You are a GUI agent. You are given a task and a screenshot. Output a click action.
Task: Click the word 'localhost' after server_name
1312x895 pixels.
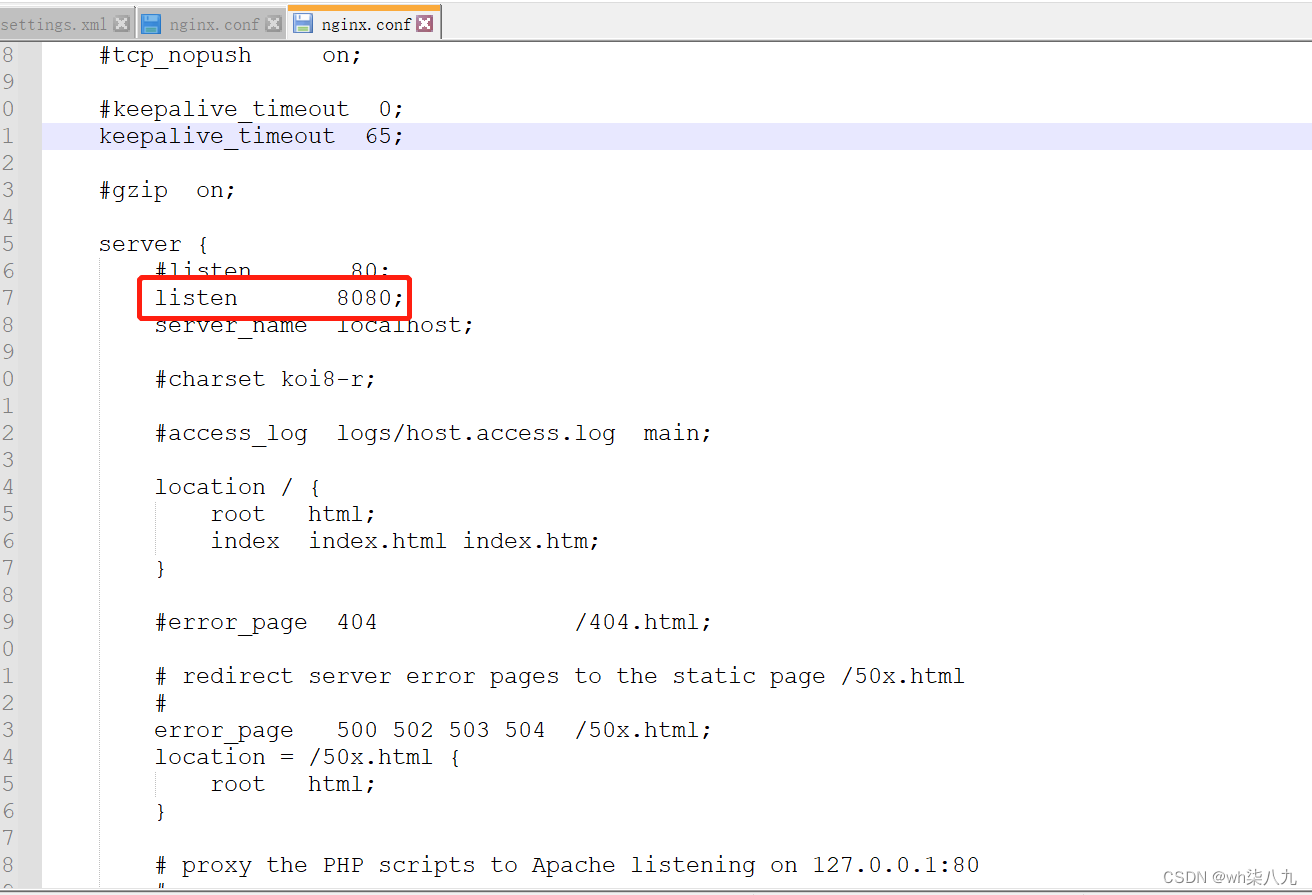(399, 326)
